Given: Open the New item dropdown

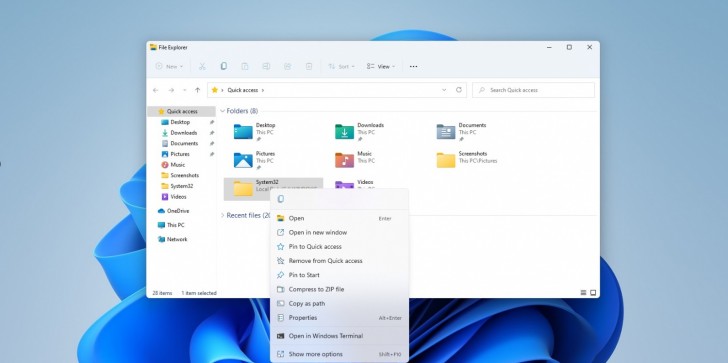Looking at the screenshot, I should pos(169,66).
